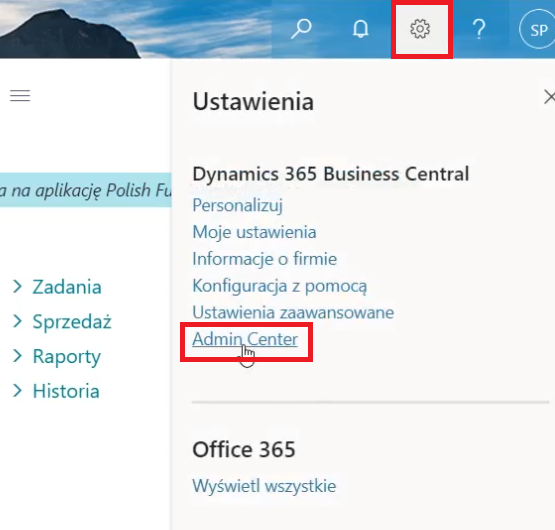
Task: Toggle the hamburger navigation menu
Action: pos(20,96)
